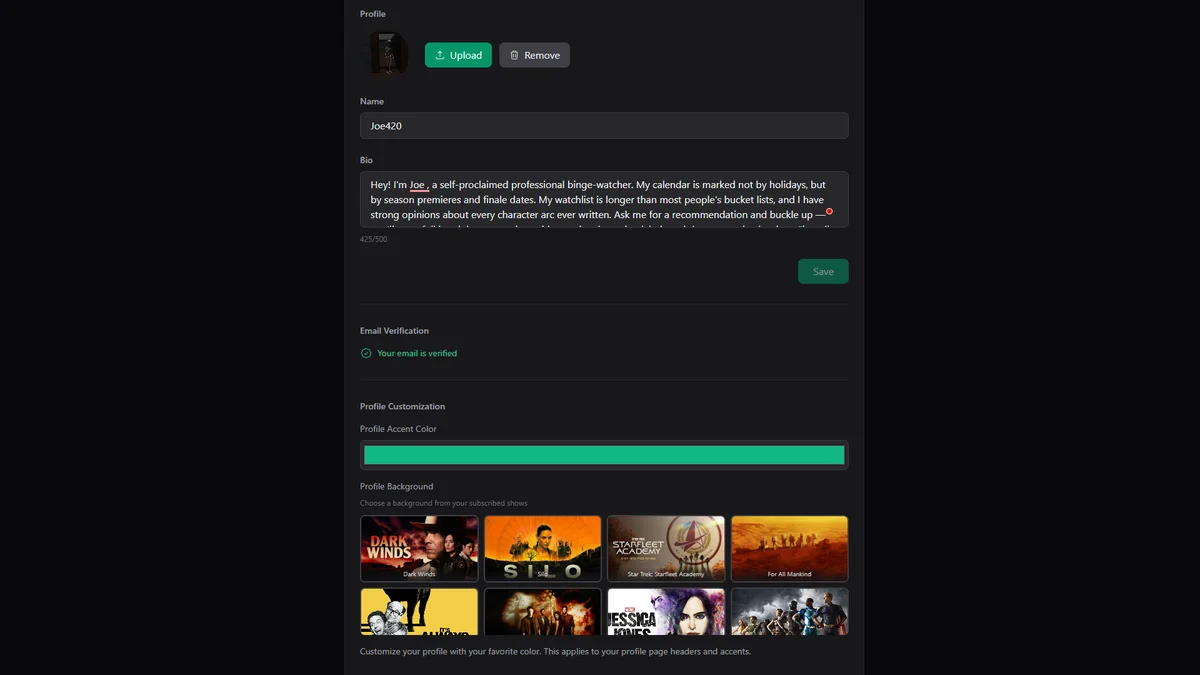Click the trash icon on the Remove button
The height and width of the screenshot is (675, 1200).
point(512,55)
